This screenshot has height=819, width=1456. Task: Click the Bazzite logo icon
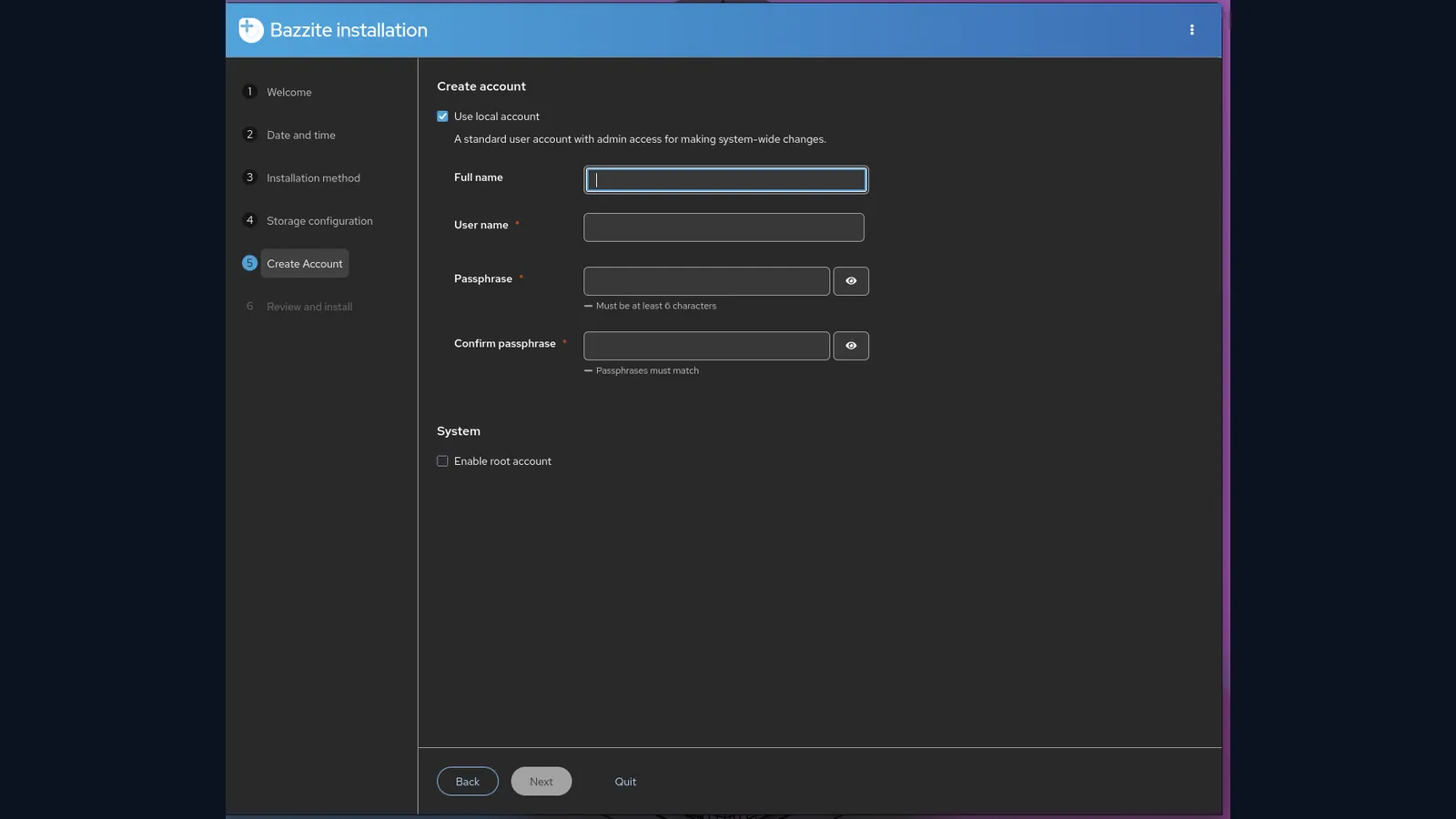pyautogui.click(x=250, y=30)
